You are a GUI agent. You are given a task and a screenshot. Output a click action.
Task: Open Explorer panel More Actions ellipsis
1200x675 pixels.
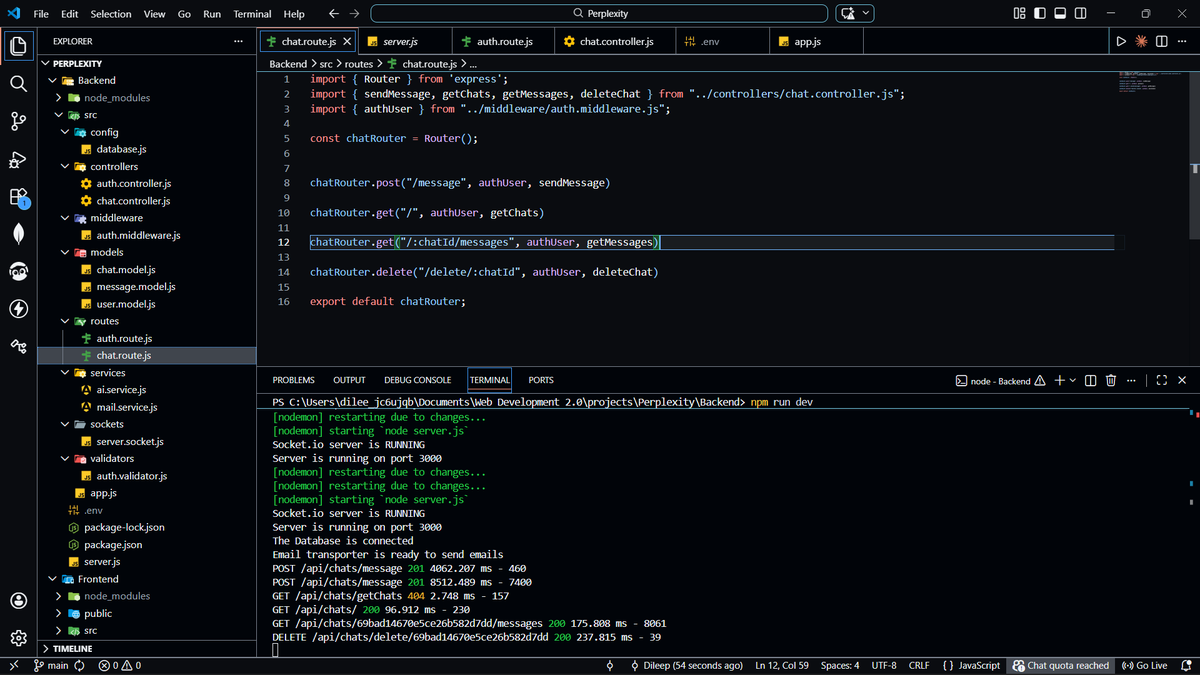click(238, 41)
